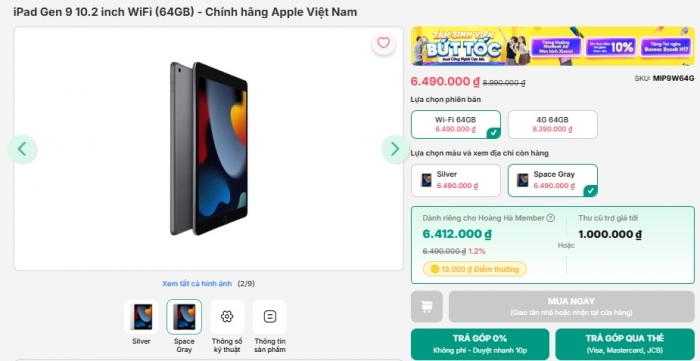700x361 pixels.
Task: Open the Tân Sinh Viên Bứt Tốc banner
Action: tap(553, 46)
